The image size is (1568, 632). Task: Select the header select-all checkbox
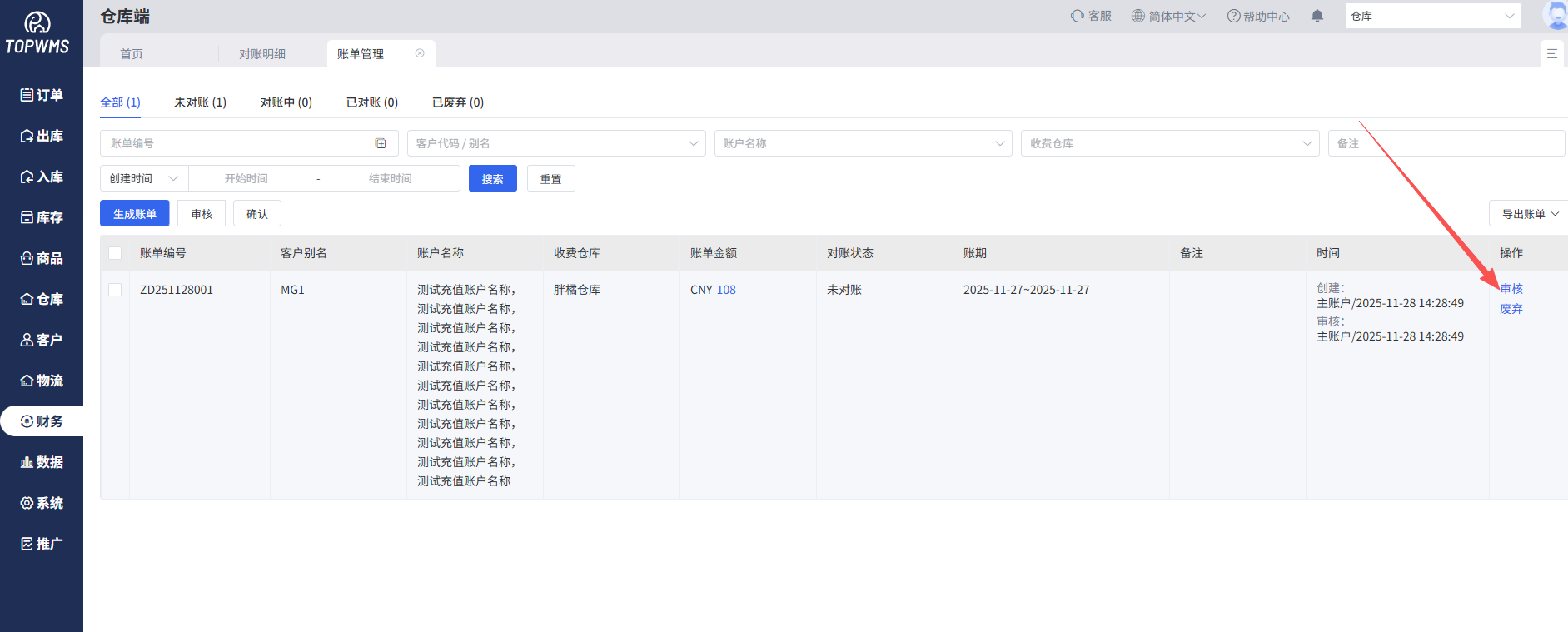point(115,253)
